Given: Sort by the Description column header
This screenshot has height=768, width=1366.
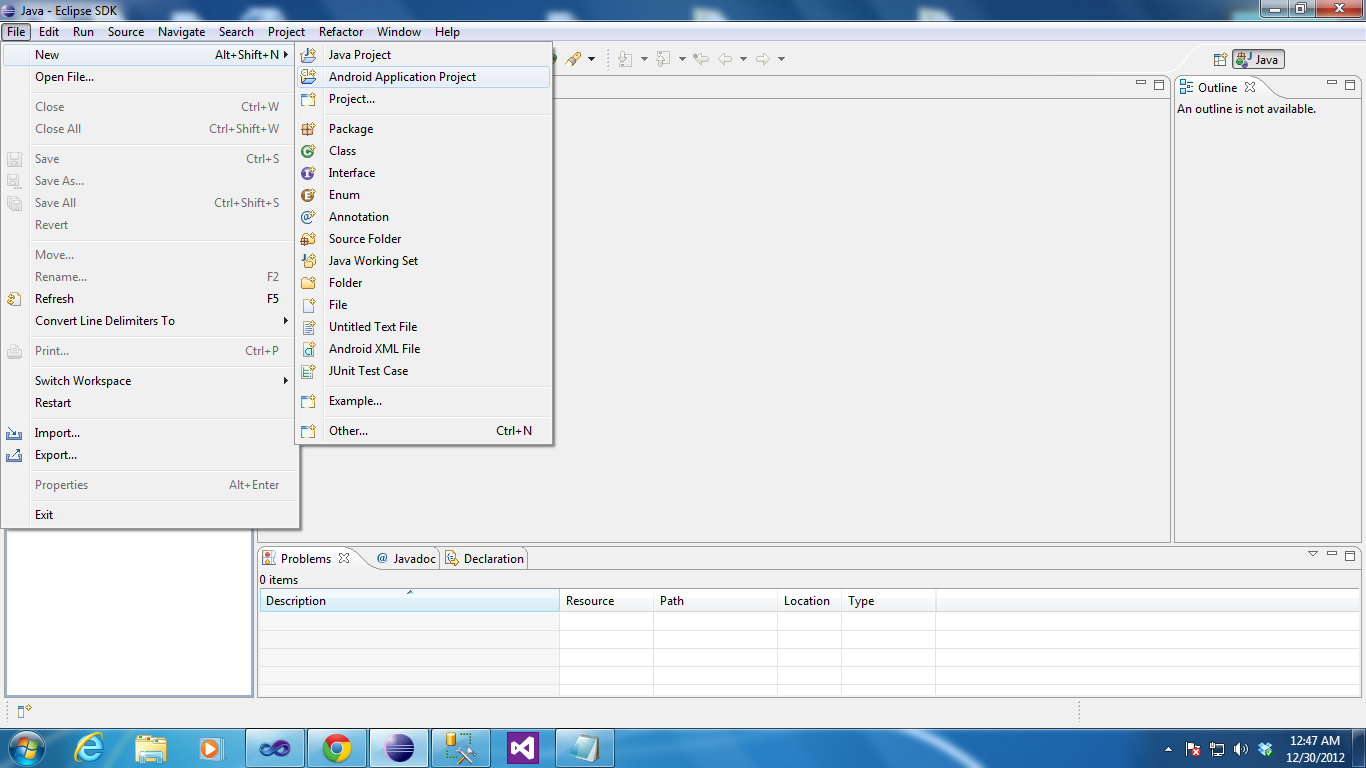Looking at the screenshot, I should (409, 601).
